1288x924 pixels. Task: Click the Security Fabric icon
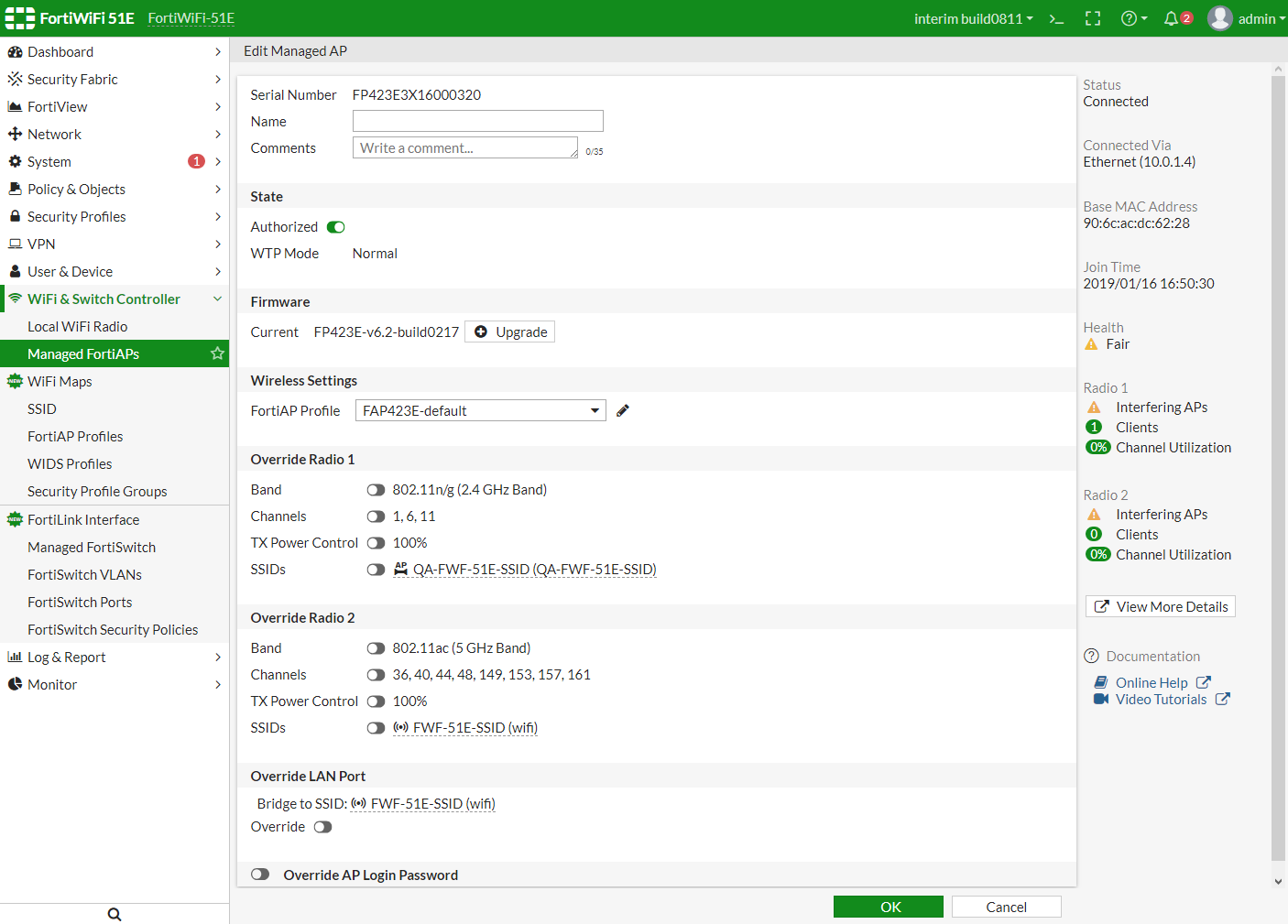(x=15, y=80)
